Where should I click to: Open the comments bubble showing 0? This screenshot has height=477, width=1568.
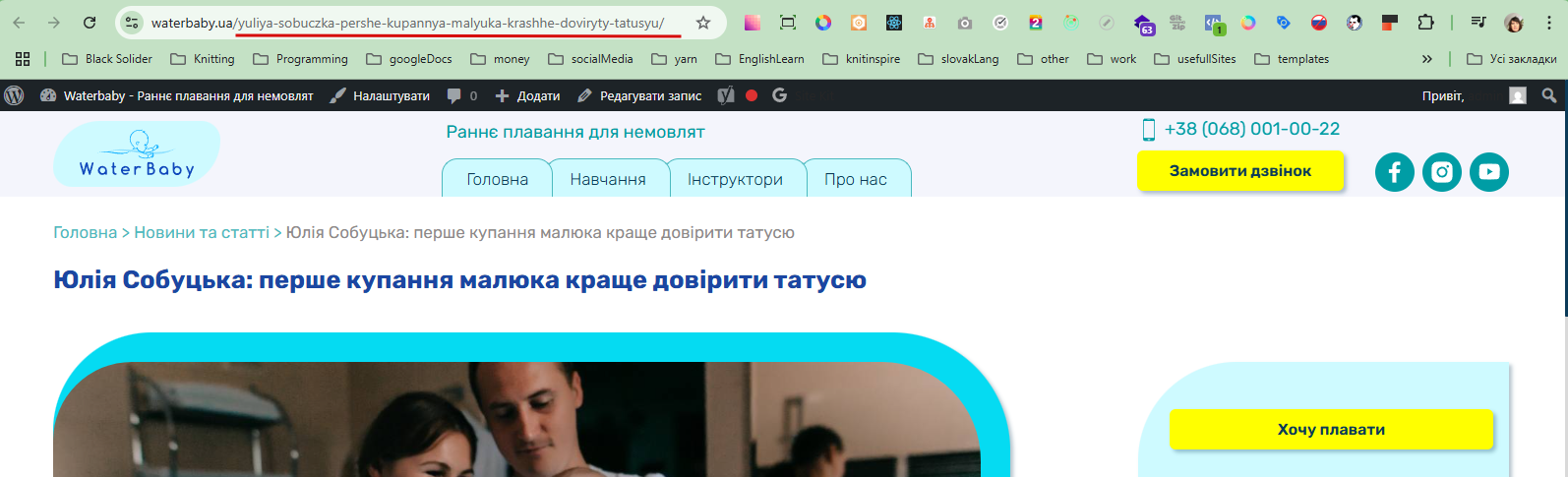click(461, 95)
